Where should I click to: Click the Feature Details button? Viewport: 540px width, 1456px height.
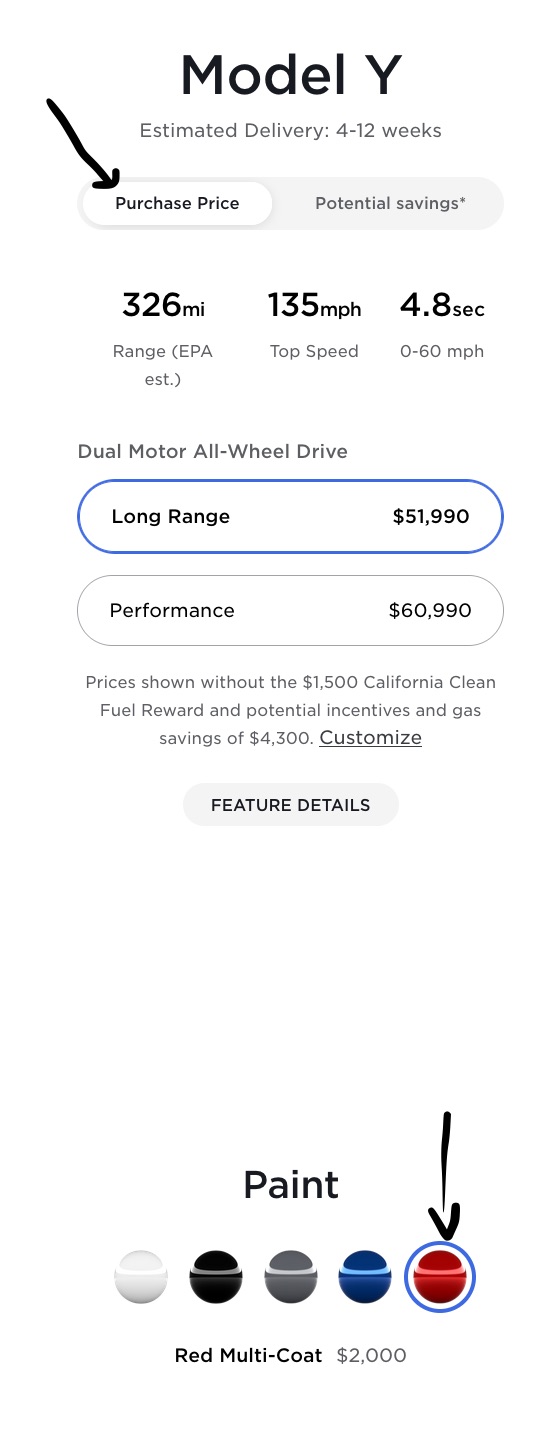(290, 804)
